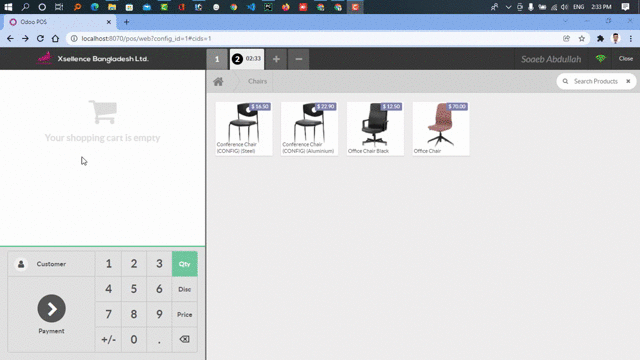640x360 pixels.
Task: Click the backspace key on the numpad
Action: coord(184,339)
